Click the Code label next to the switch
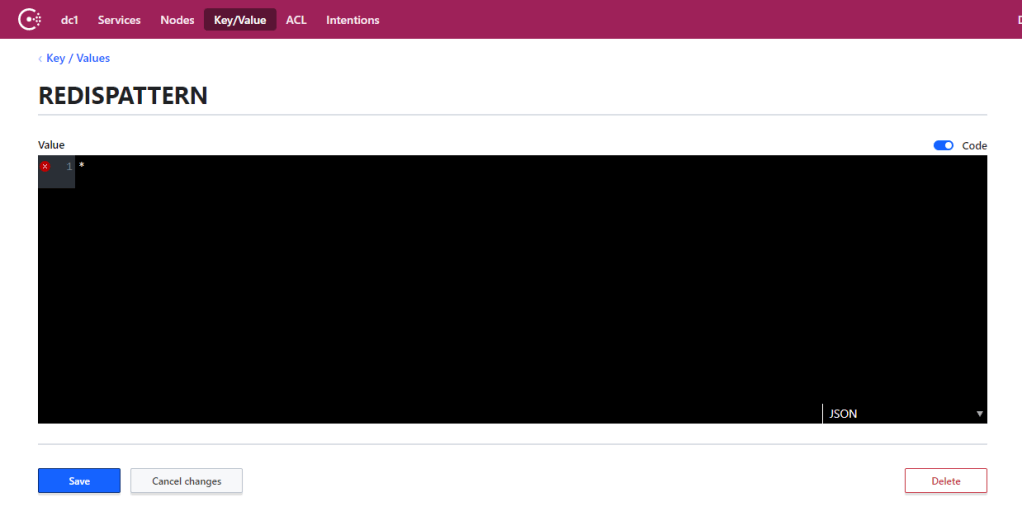 (x=974, y=146)
